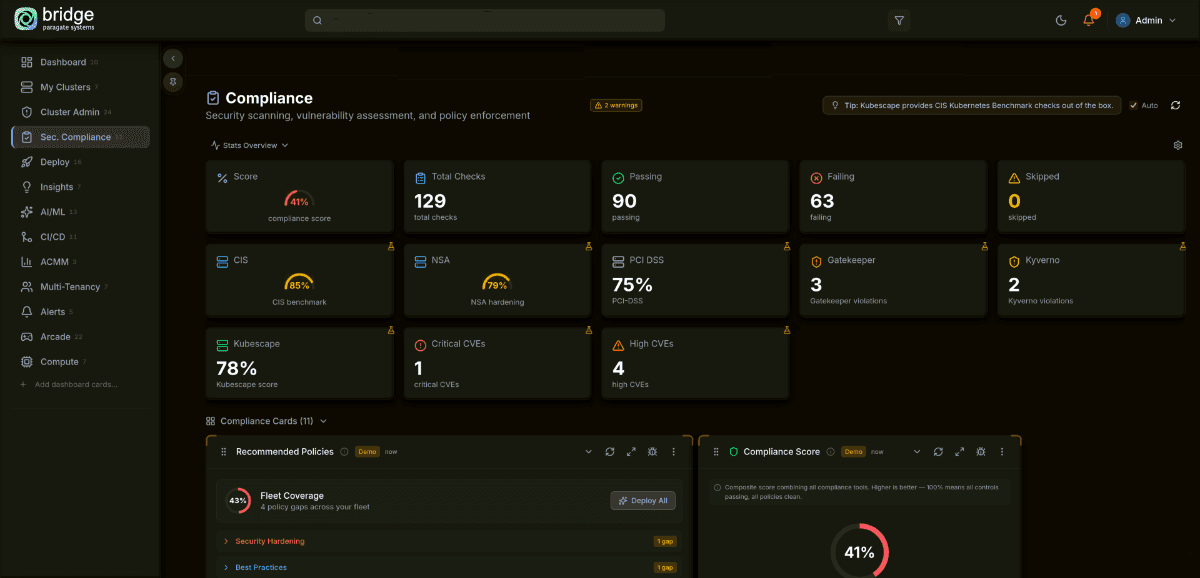This screenshot has height=578, width=1200.
Task: Toggle the Auto refresh checkbox
Action: coord(1134,105)
